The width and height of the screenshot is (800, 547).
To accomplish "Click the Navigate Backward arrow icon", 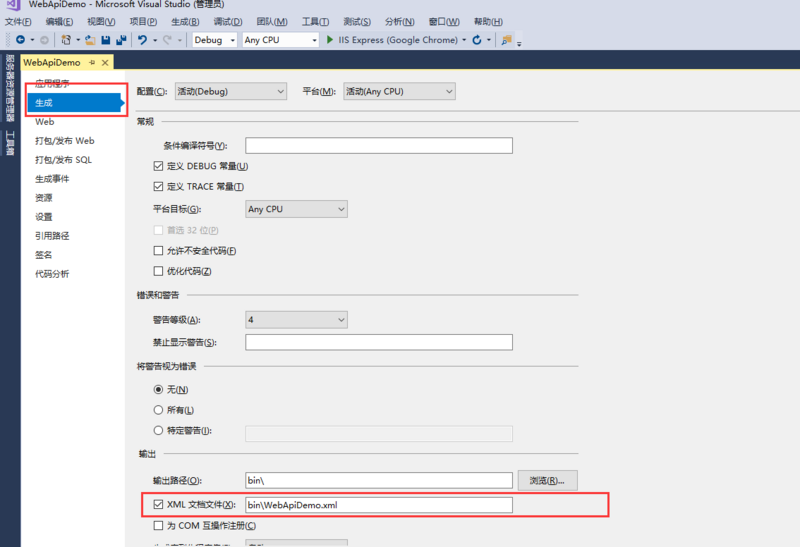I will point(20,40).
